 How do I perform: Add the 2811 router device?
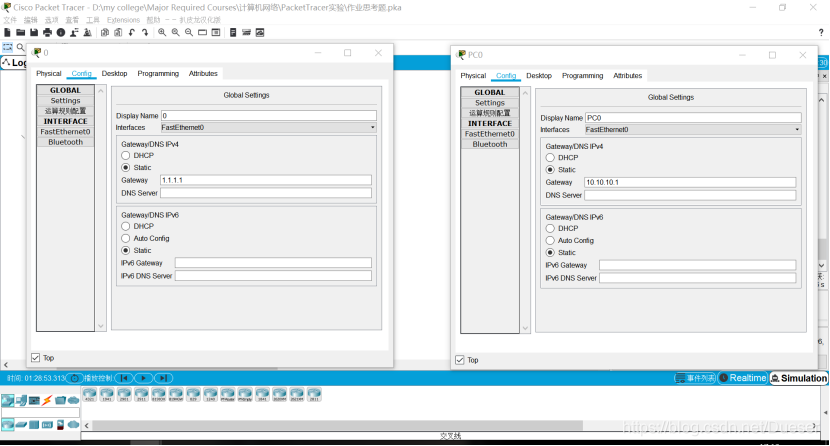(314, 395)
